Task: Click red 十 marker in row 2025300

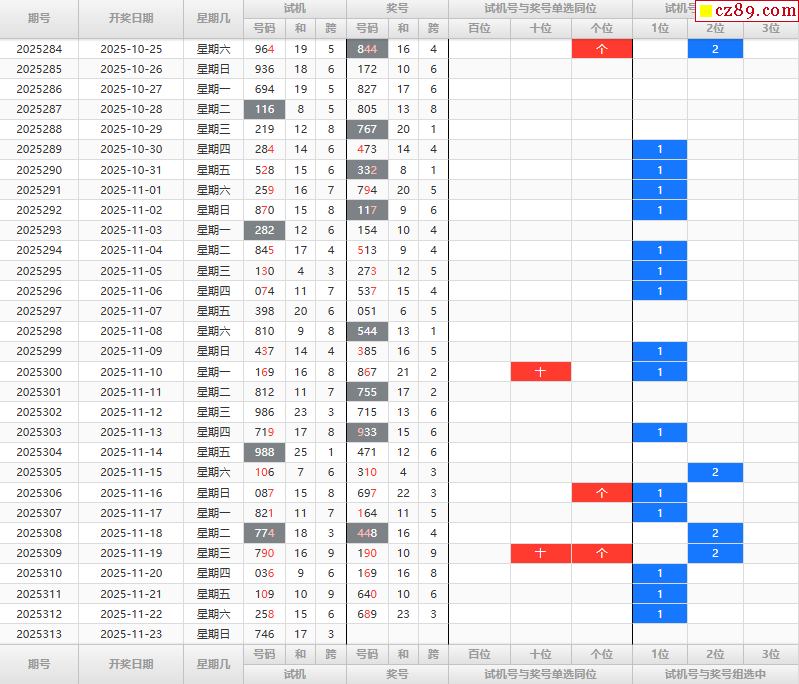Action: click(x=540, y=372)
